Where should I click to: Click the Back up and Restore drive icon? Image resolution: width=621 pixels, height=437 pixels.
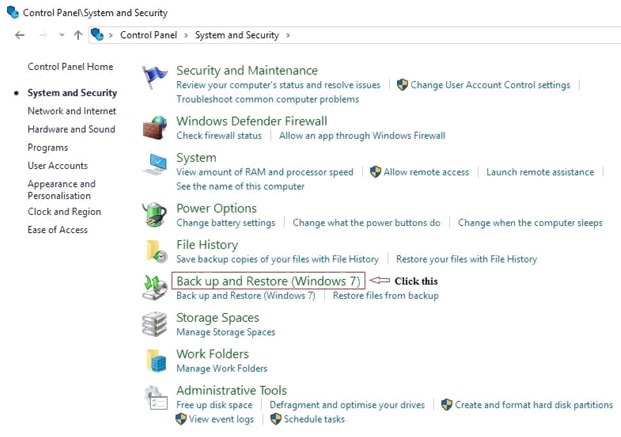155,288
